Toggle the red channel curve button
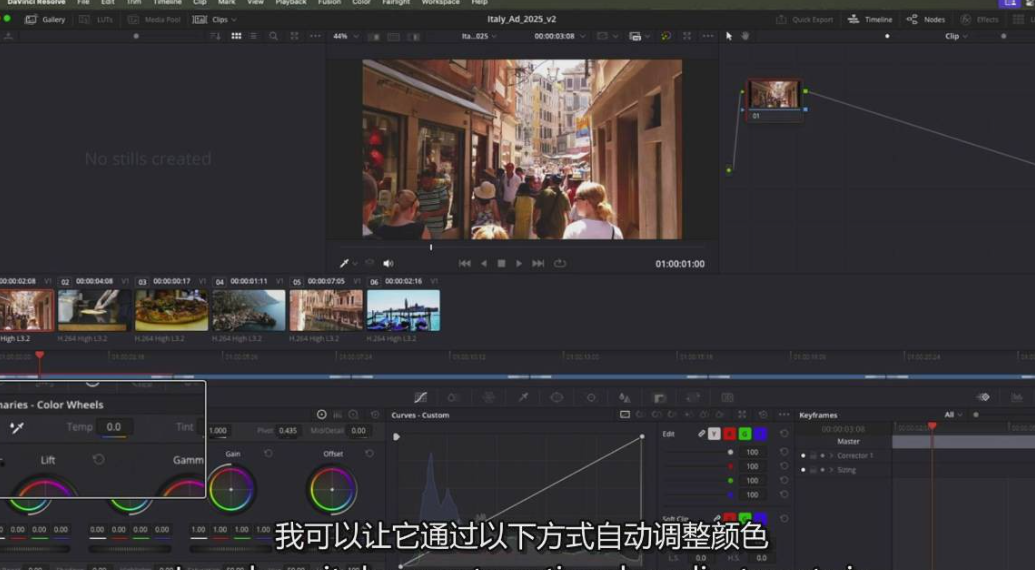Image resolution: width=1035 pixels, height=570 pixels. (729, 434)
